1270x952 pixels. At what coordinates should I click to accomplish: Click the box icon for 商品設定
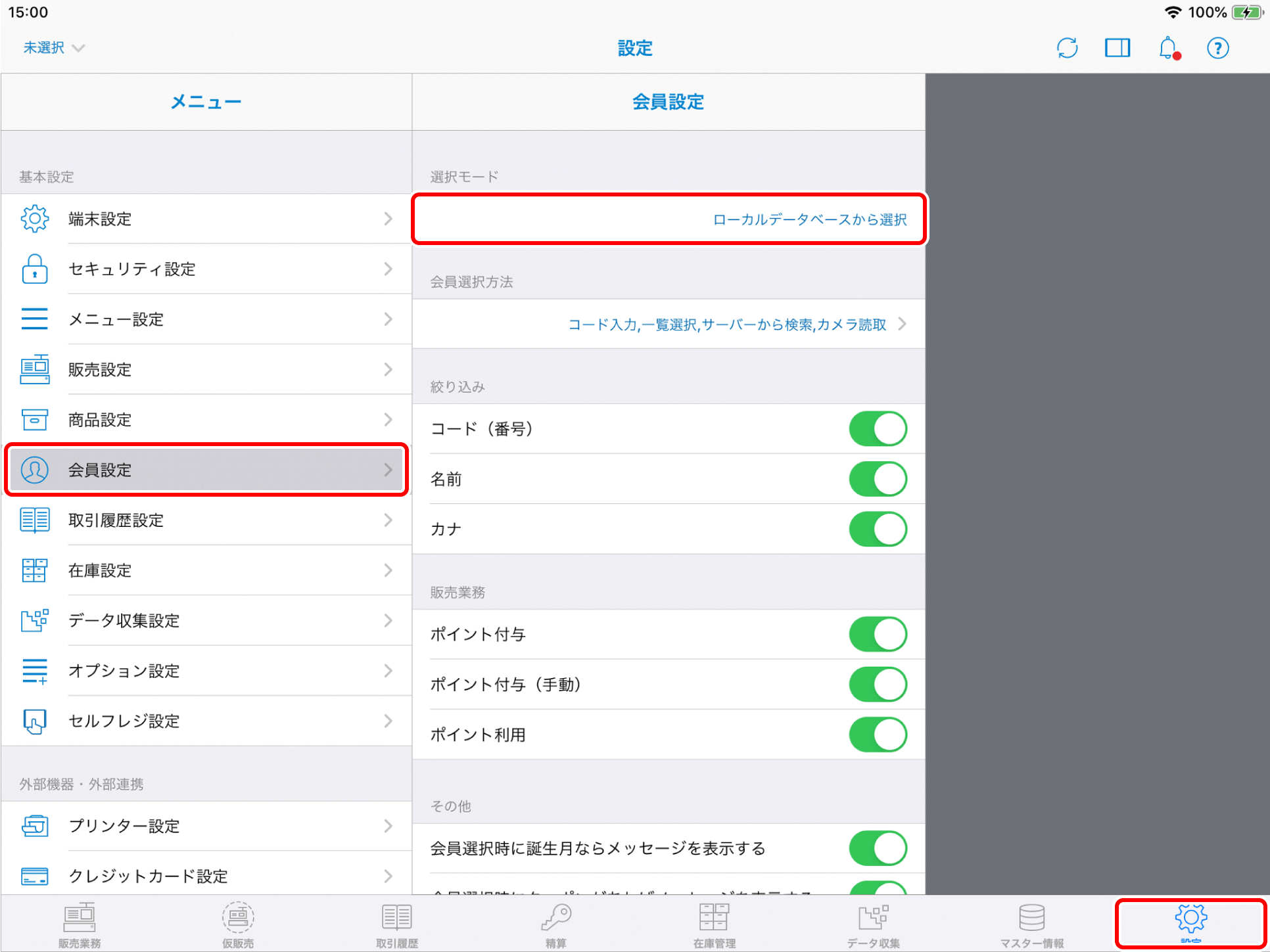pos(35,420)
